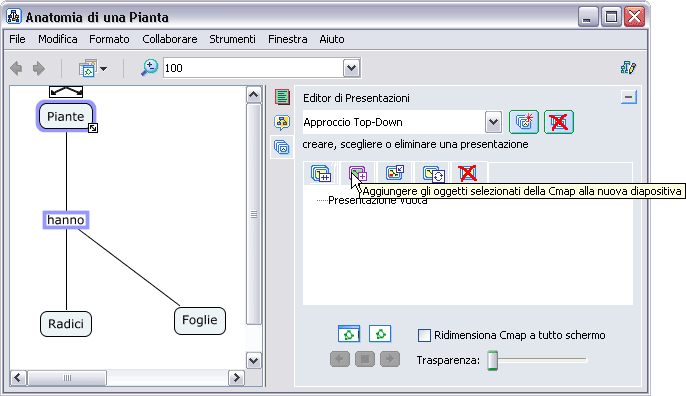Open the Finestra menu
Viewport: 686px width, 396px height.
pos(288,39)
